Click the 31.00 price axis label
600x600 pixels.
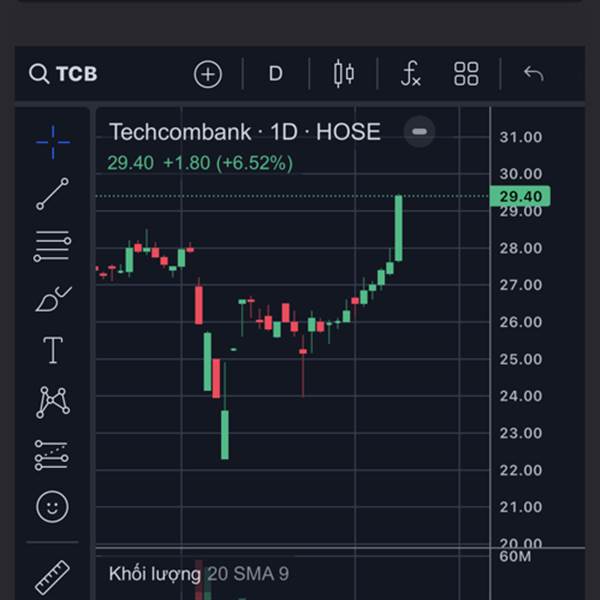click(521, 137)
